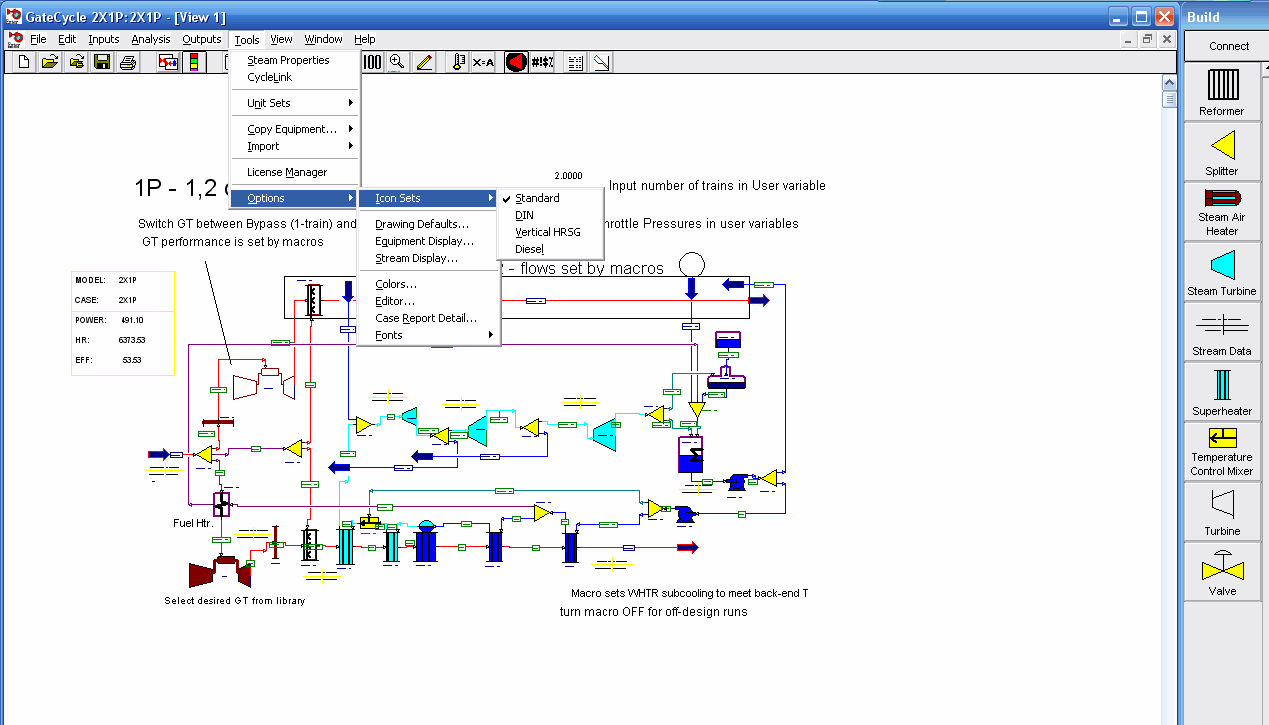The height and width of the screenshot is (725, 1269).
Task: Open the Analysis menu
Action: (151, 39)
